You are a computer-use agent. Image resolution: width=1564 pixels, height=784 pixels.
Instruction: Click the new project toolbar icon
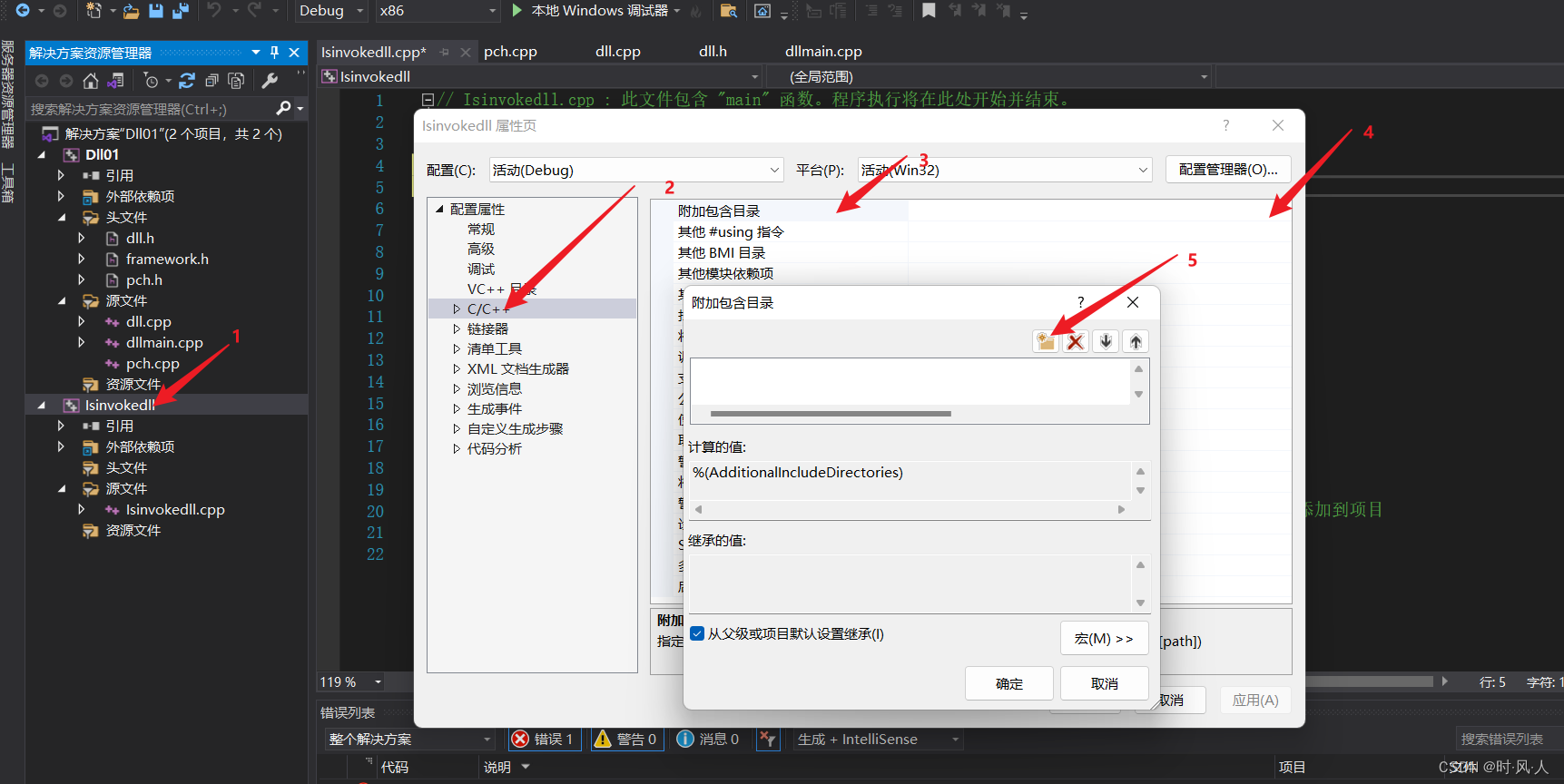[x=93, y=10]
